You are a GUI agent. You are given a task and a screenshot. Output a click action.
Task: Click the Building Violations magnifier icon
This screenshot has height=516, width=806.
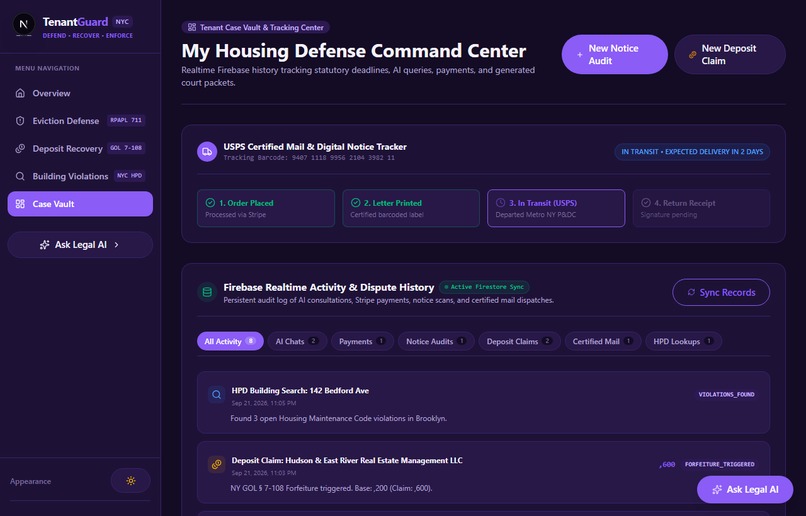click(x=20, y=176)
